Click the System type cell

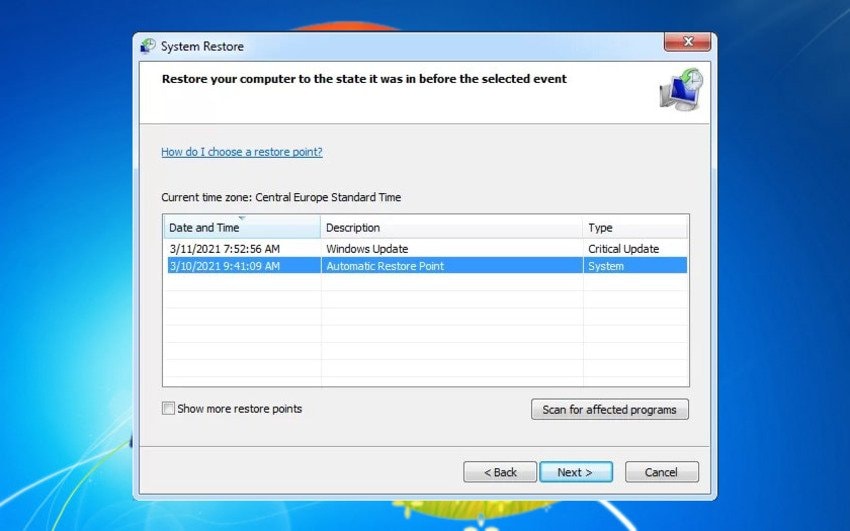coord(606,266)
